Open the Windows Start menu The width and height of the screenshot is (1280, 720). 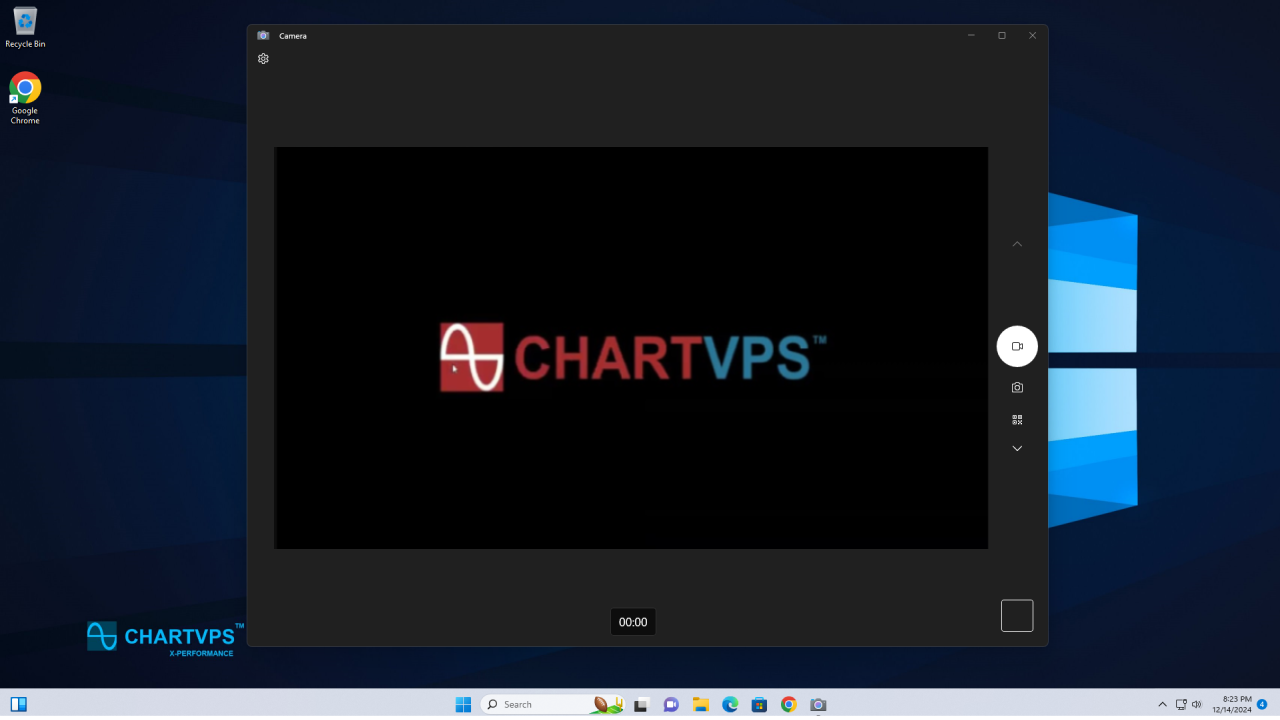[463, 705]
